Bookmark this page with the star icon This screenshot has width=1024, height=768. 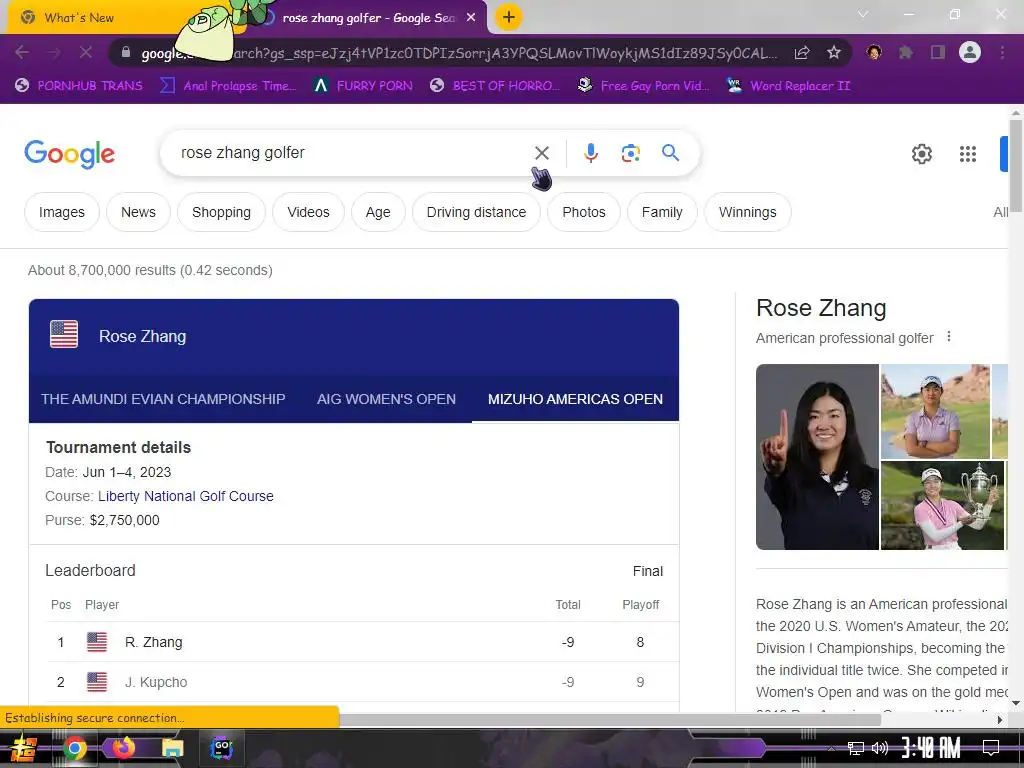pyautogui.click(x=833, y=53)
